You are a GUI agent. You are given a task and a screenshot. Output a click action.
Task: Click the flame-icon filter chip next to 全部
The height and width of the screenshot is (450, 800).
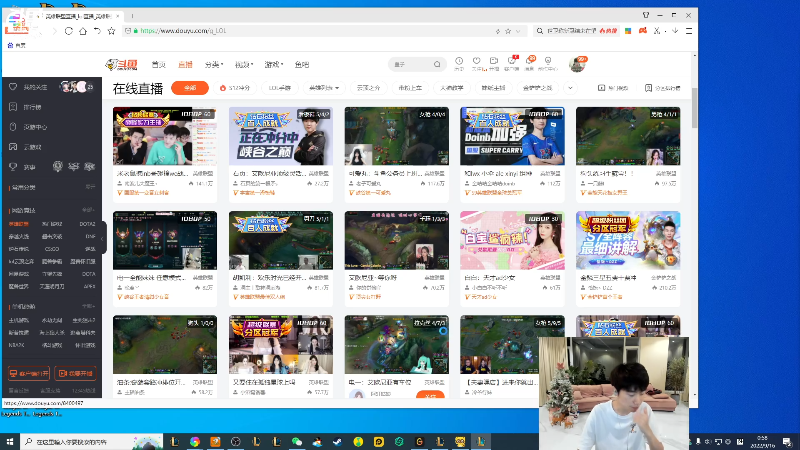tap(235, 88)
